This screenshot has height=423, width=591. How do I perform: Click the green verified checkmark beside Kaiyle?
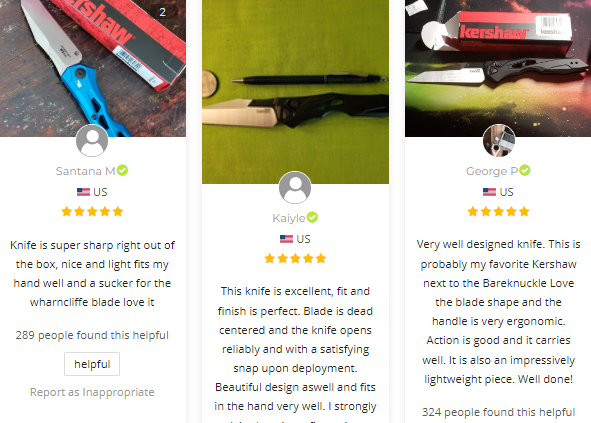(312, 217)
